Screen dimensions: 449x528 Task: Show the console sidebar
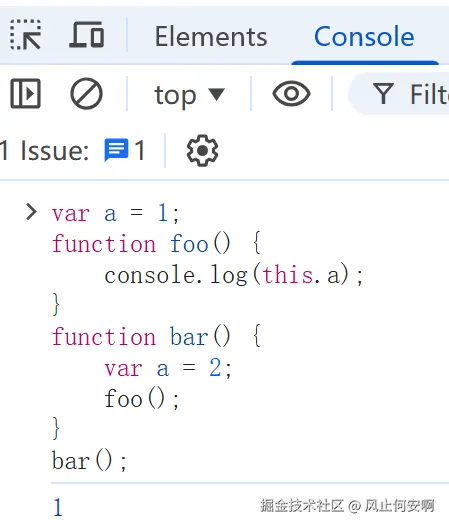tap(26, 94)
